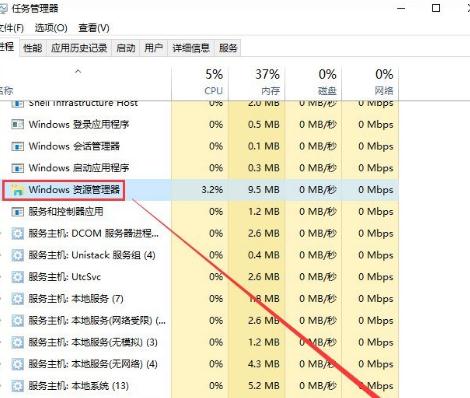The image size is (470, 398).
Task: Select the Windows 启动应用程序 row name
Action: coord(79,168)
